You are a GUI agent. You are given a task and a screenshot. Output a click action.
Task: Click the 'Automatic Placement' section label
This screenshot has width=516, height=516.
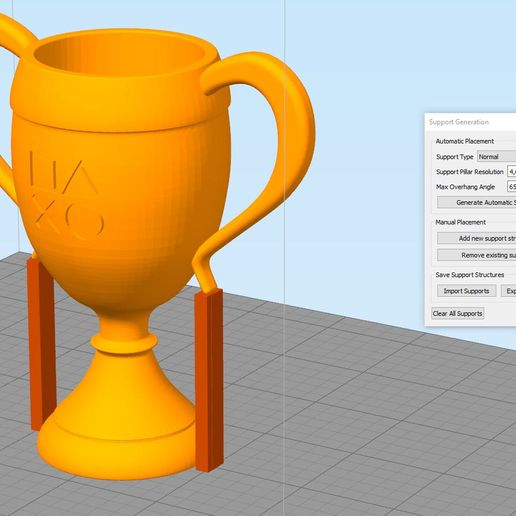(465, 141)
